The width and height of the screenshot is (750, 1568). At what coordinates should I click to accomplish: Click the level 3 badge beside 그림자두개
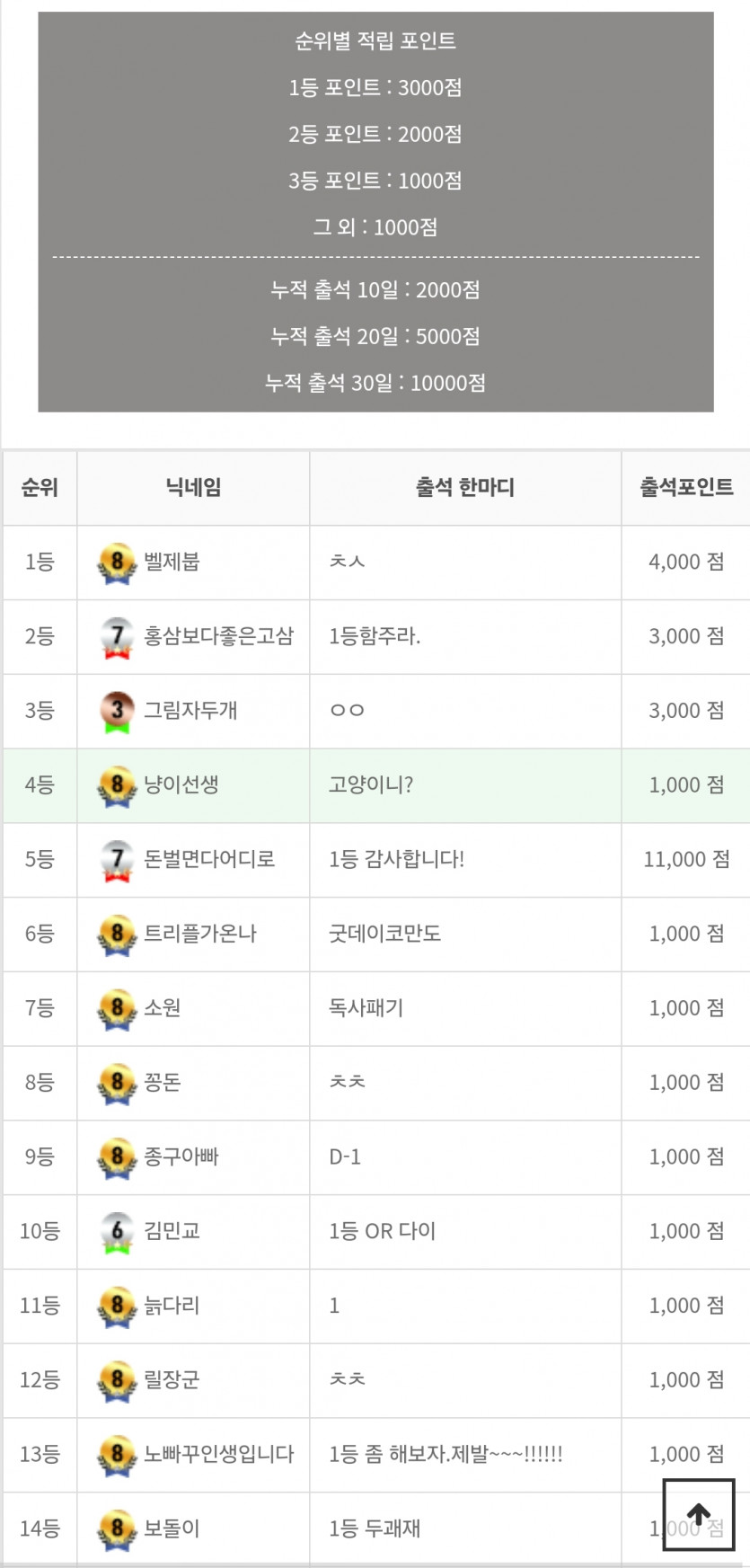(x=117, y=712)
